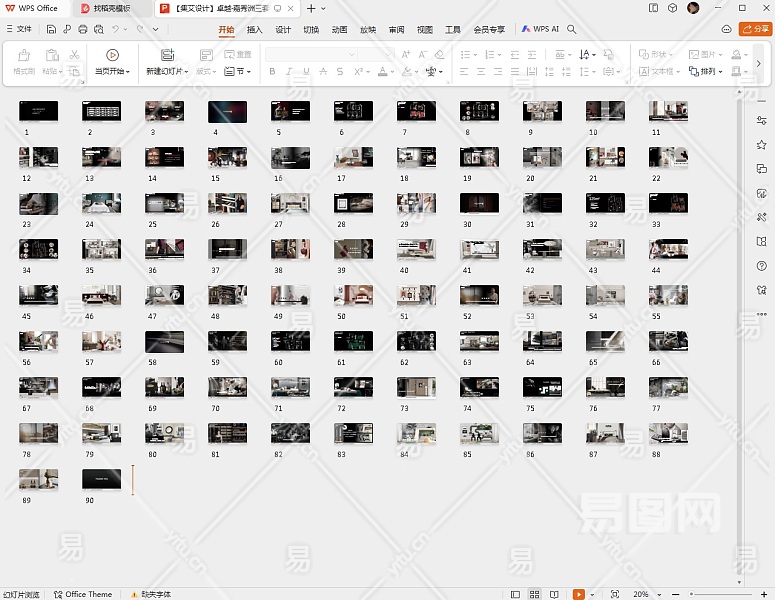Image resolution: width=775 pixels, height=600 pixels.
Task: Switch to slide sorter view in status bar
Action: [x=534, y=594]
